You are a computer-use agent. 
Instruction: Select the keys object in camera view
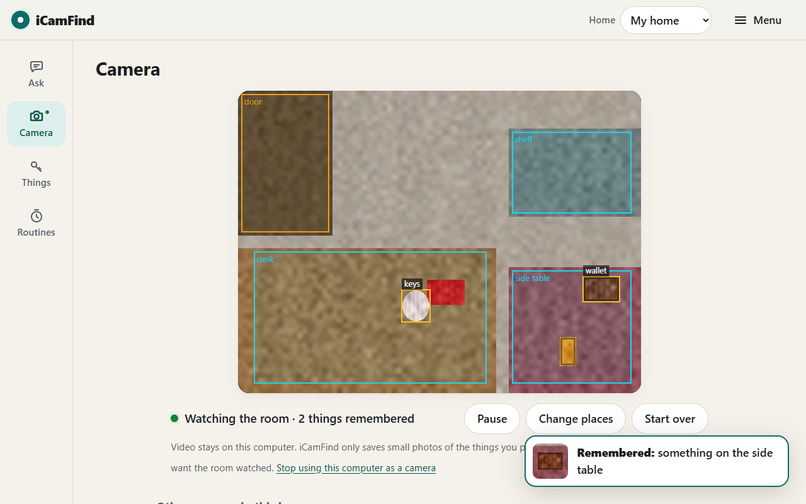point(415,306)
